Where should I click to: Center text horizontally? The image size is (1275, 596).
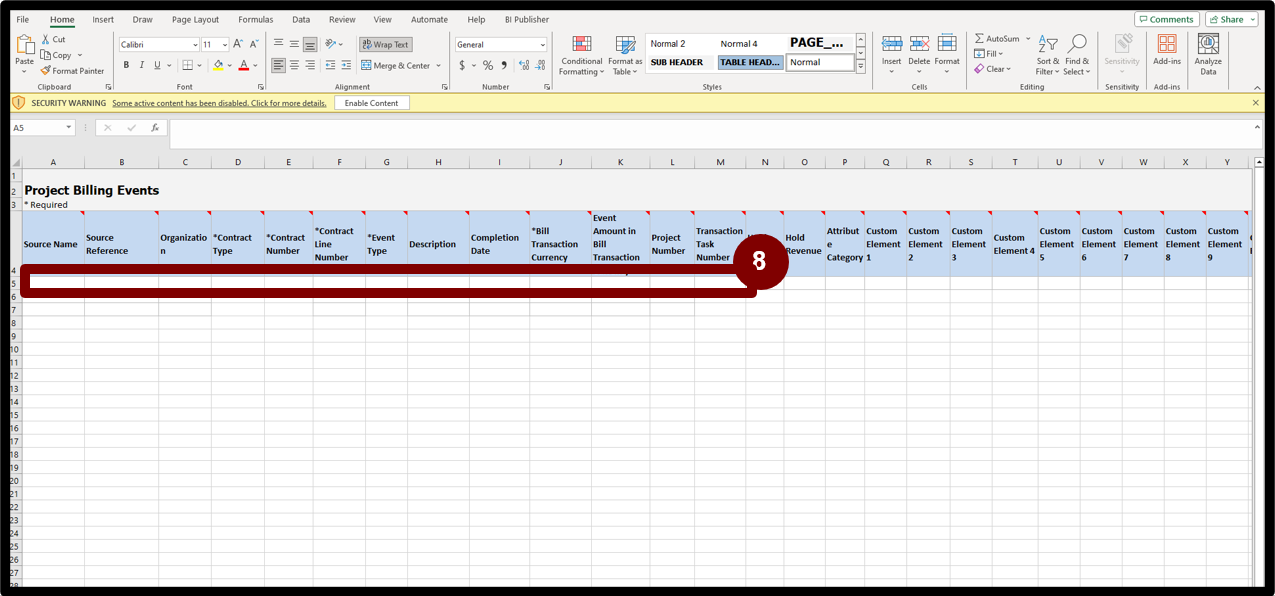[294, 65]
